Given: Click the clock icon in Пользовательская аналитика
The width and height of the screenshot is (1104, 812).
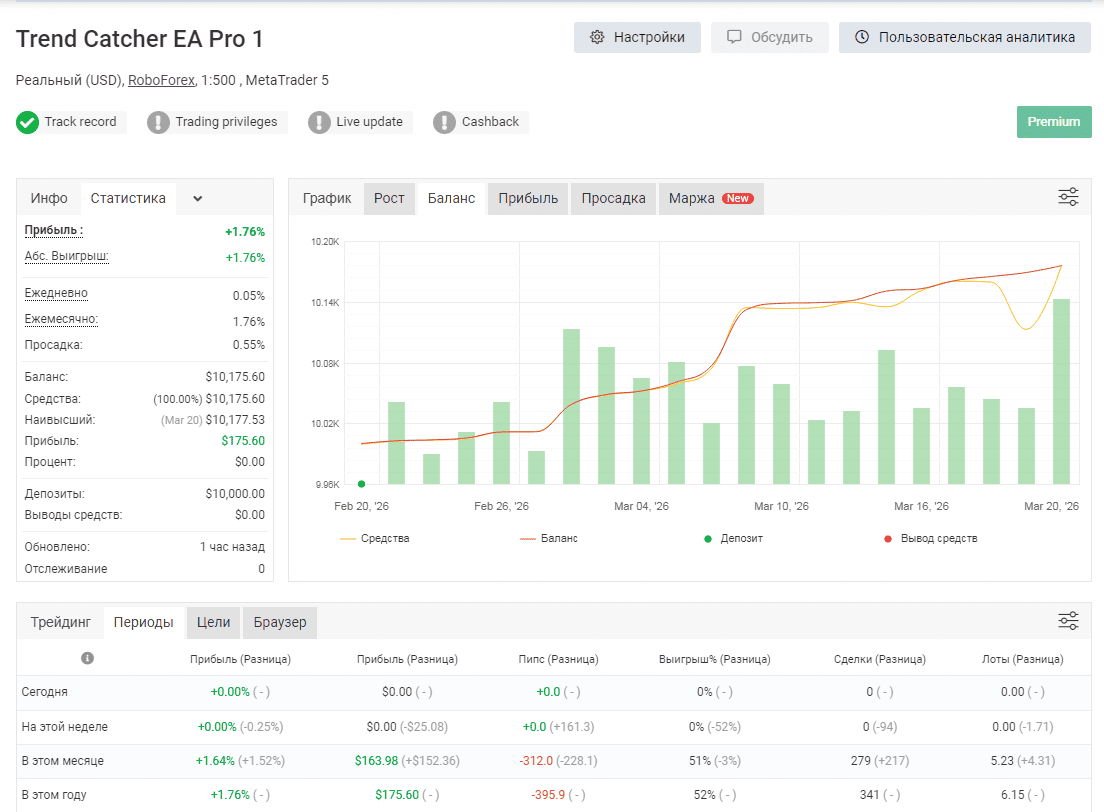Looking at the screenshot, I should (x=862, y=37).
